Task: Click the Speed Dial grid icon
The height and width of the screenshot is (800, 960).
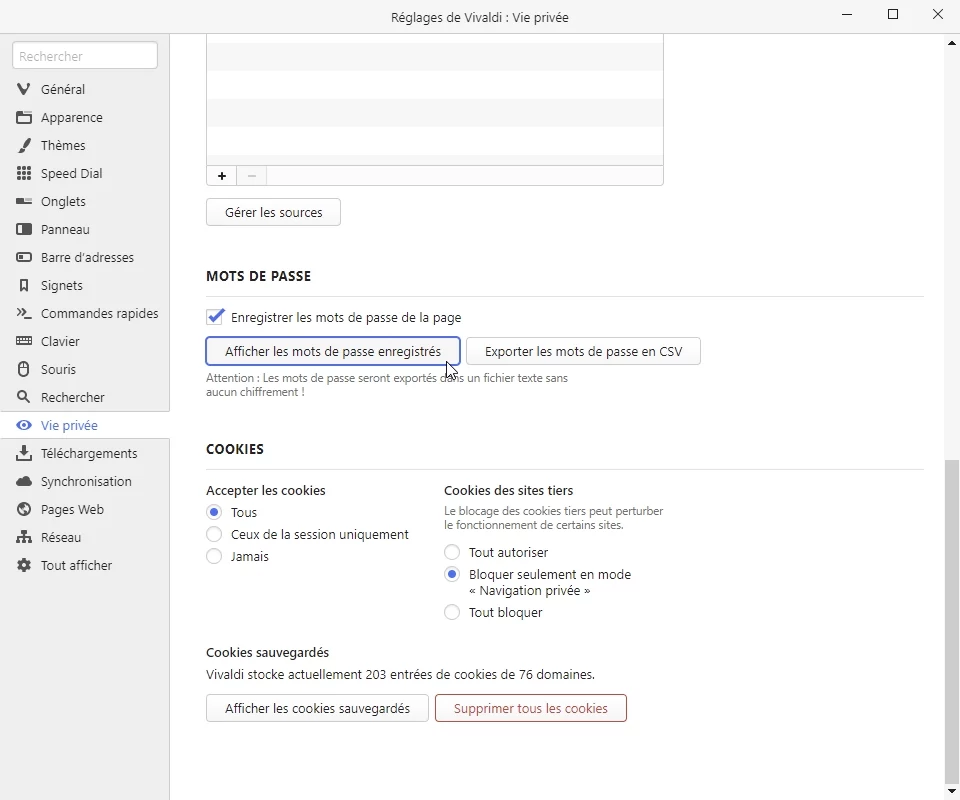Action: coord(24,173)
